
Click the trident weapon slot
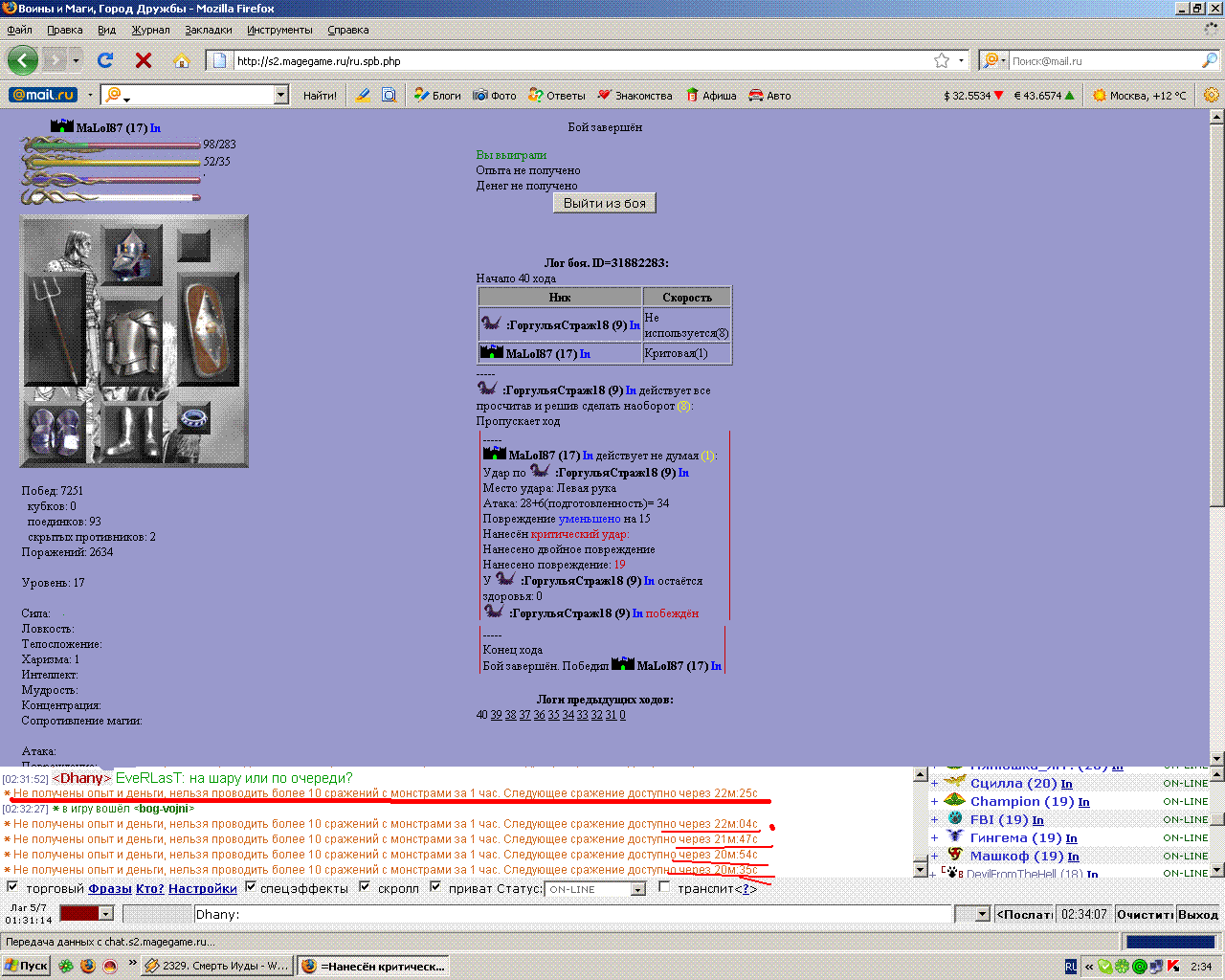56,330
